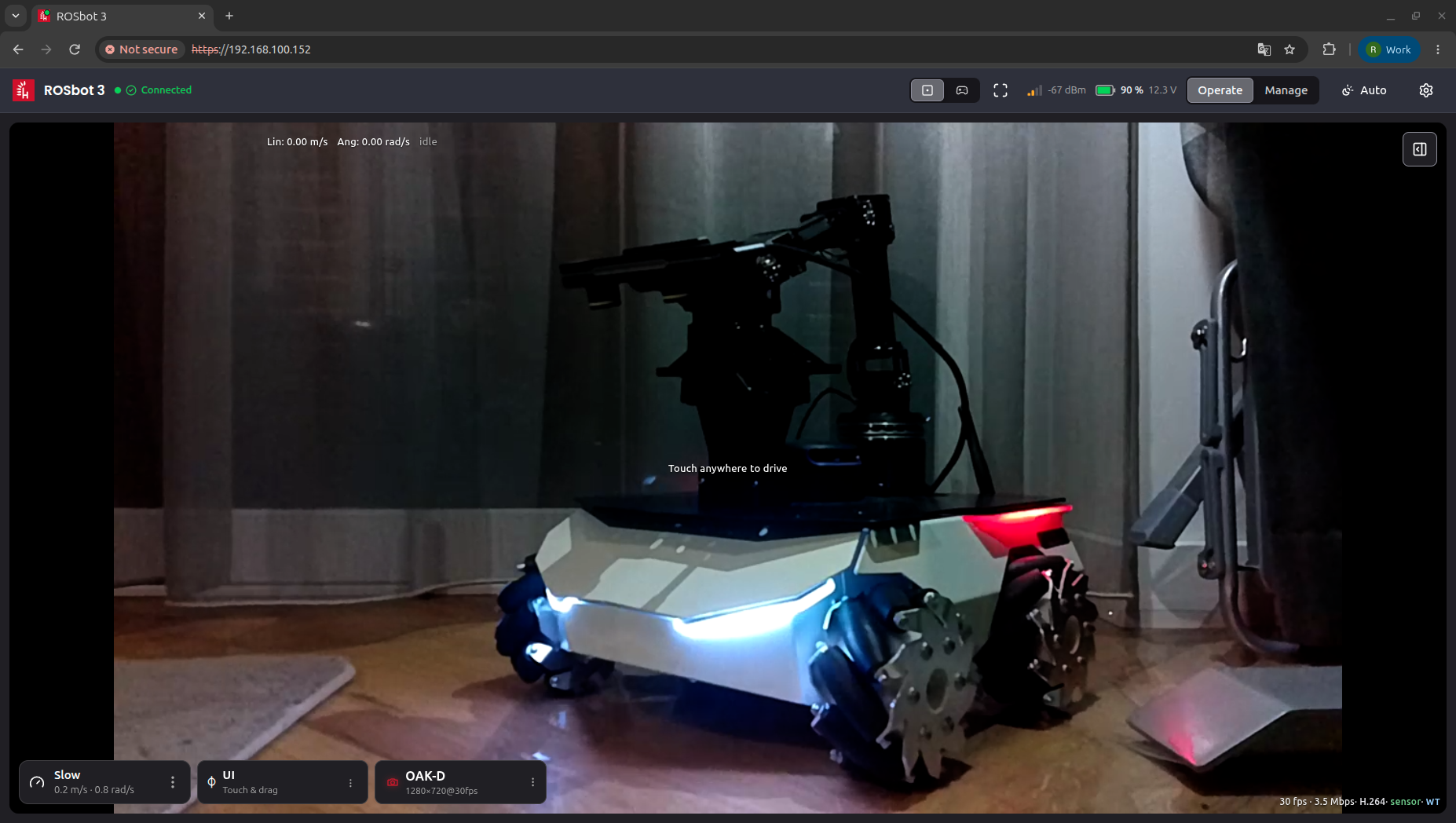This screenshot has width=1456, height=823.
Task: Click the -67 dBm signal reading
Action: (1066, 90)
